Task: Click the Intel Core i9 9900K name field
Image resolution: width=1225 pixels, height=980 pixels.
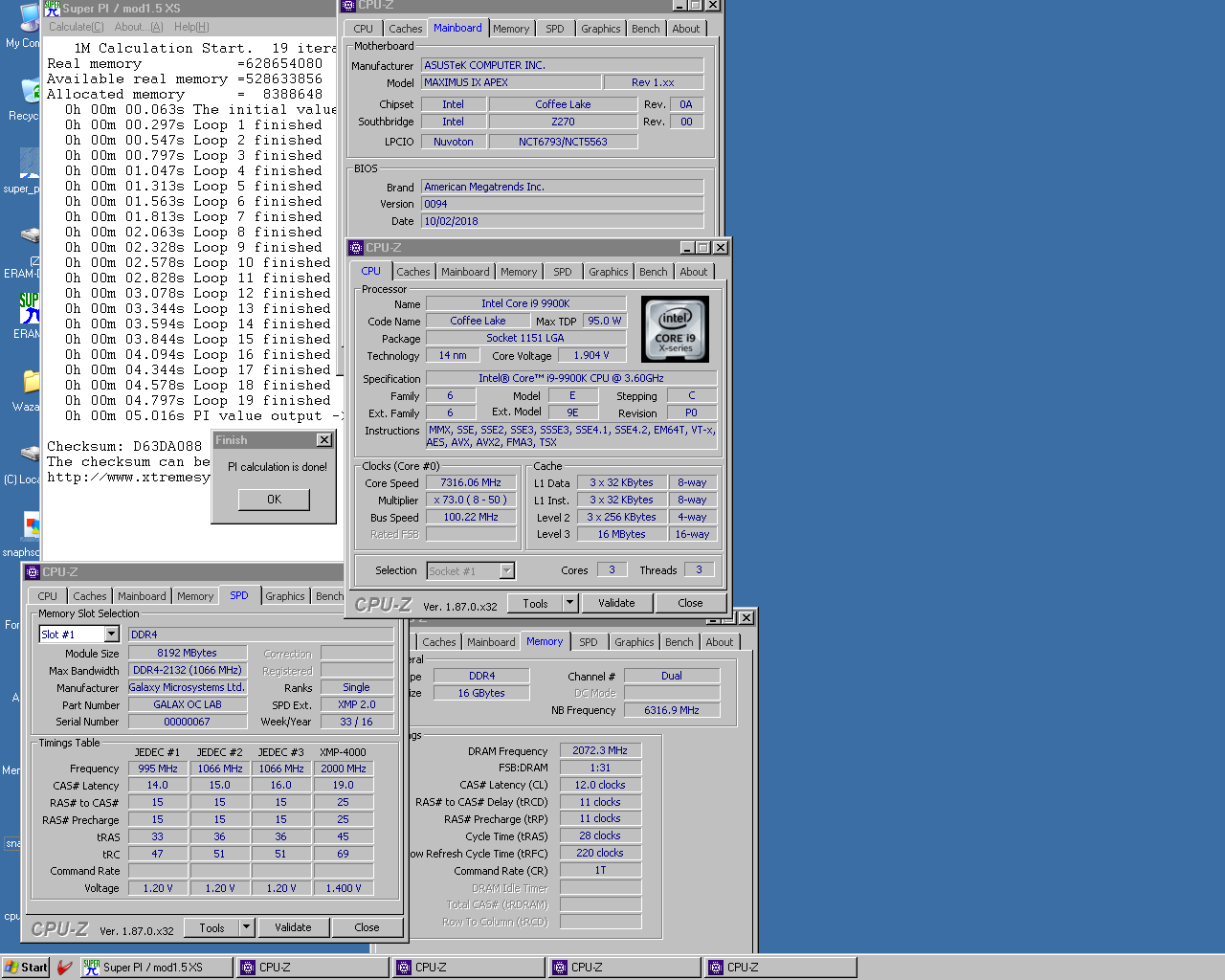Action: [x=525, y=303]
